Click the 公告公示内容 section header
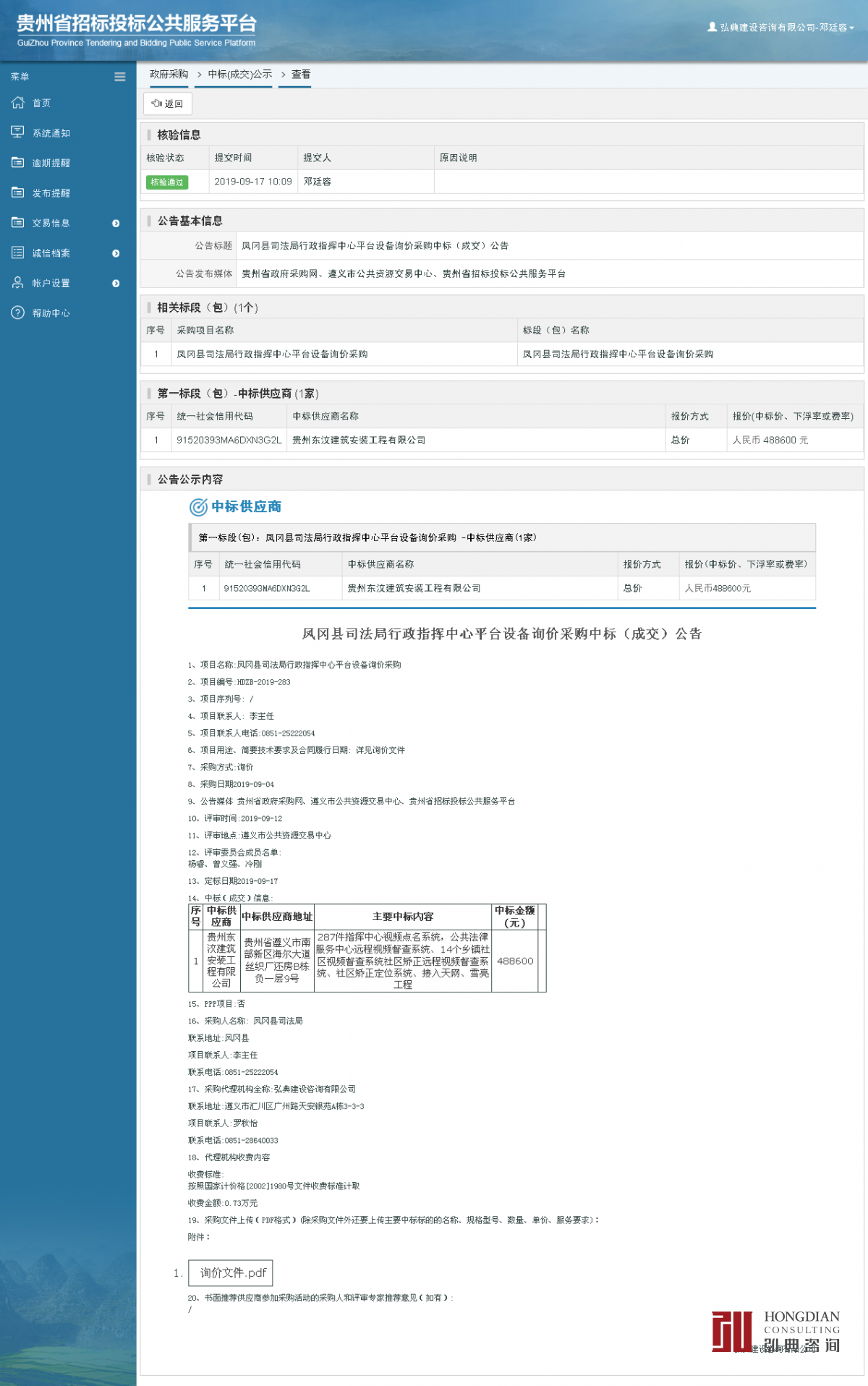The height and width of the screenshot is (1386, 868). coord(190,480)
